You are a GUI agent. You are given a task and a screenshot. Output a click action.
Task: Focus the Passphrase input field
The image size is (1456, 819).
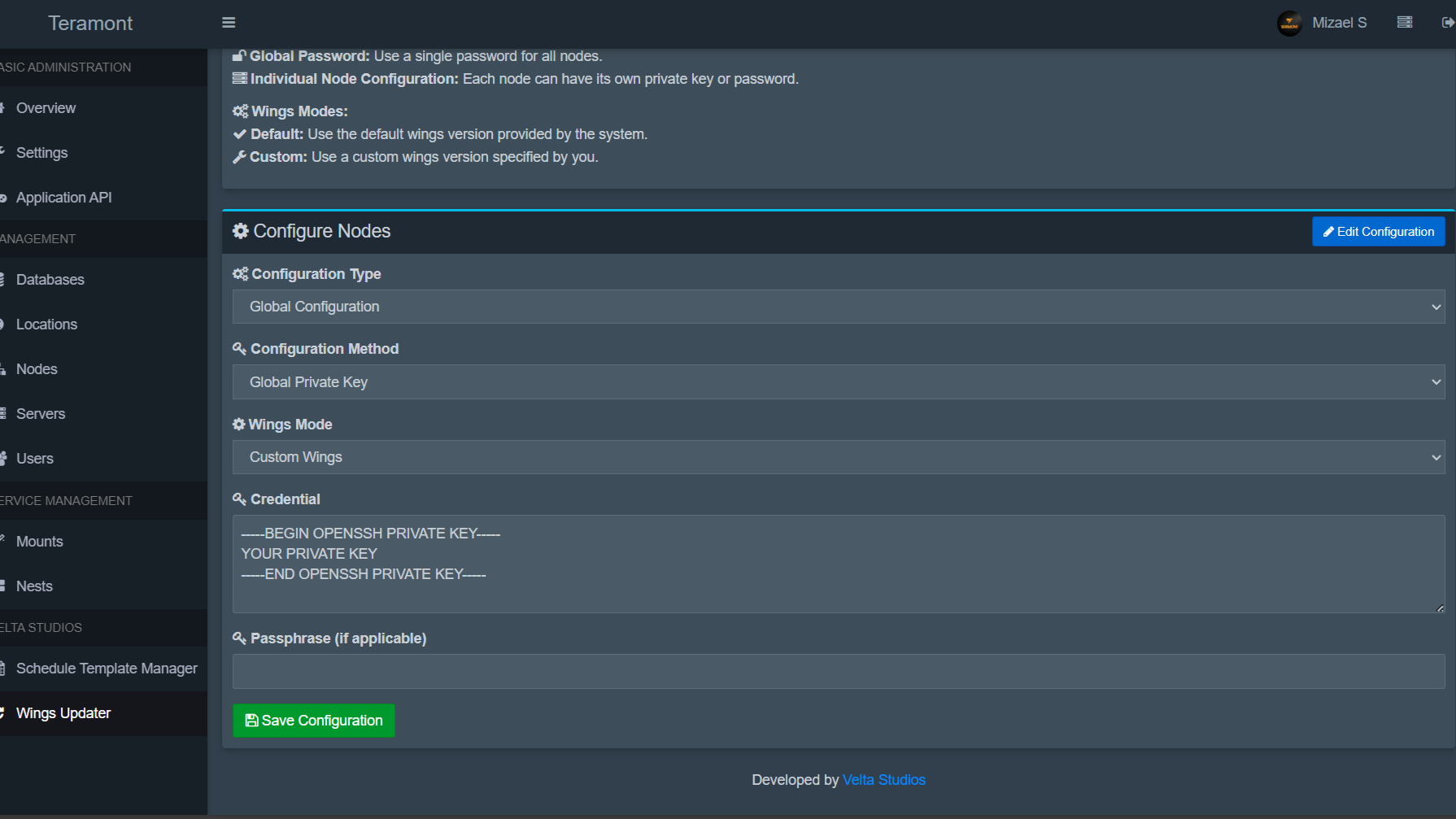point(838,672)
